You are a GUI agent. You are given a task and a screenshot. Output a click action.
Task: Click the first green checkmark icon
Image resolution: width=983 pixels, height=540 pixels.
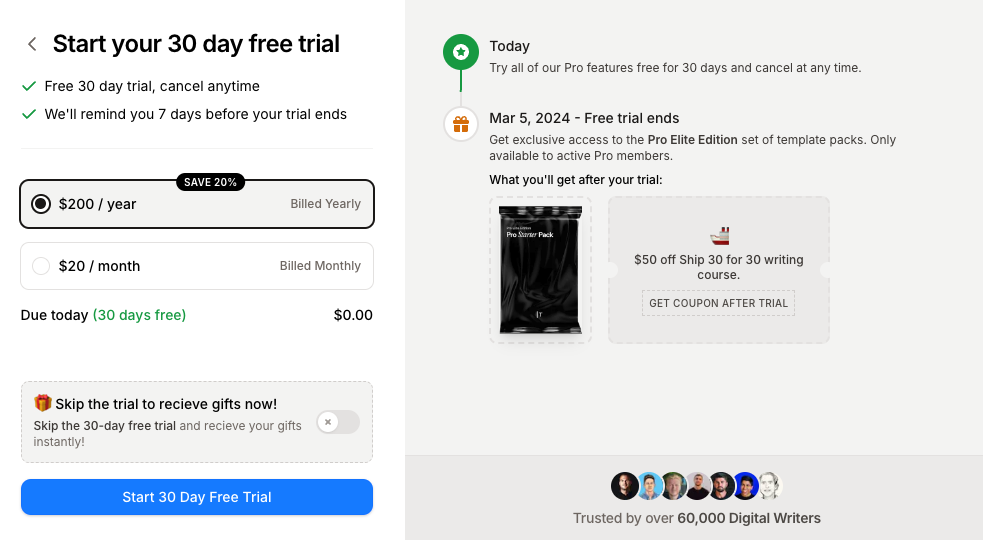click(29, 86)
